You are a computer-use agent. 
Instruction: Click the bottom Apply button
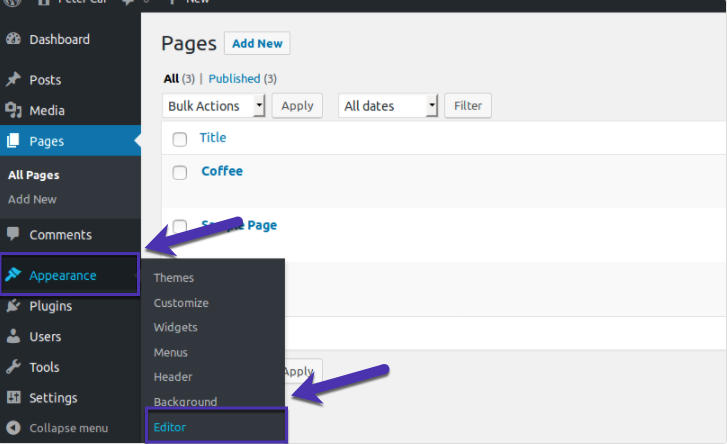pos(303,371)
